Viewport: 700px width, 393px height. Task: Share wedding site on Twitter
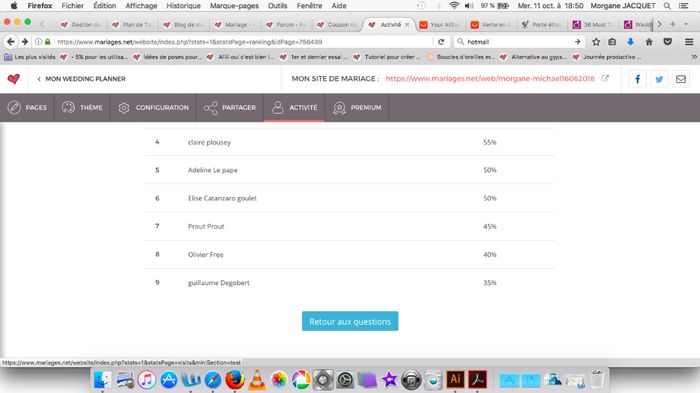(x=659, y=79)
